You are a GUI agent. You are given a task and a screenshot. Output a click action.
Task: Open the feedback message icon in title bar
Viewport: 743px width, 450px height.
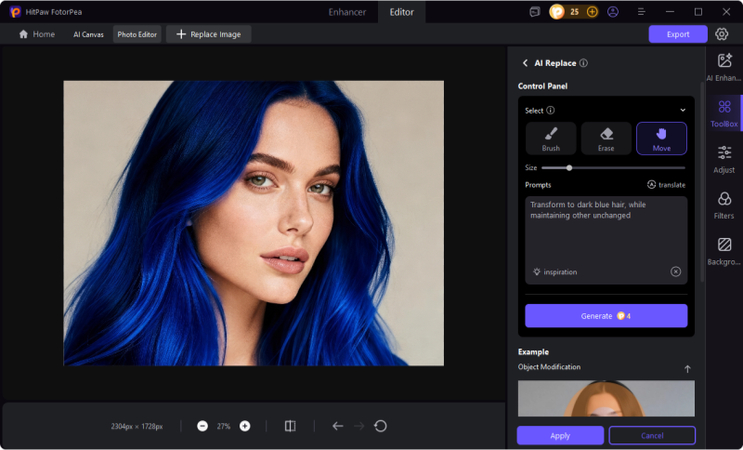click(535, 12)
